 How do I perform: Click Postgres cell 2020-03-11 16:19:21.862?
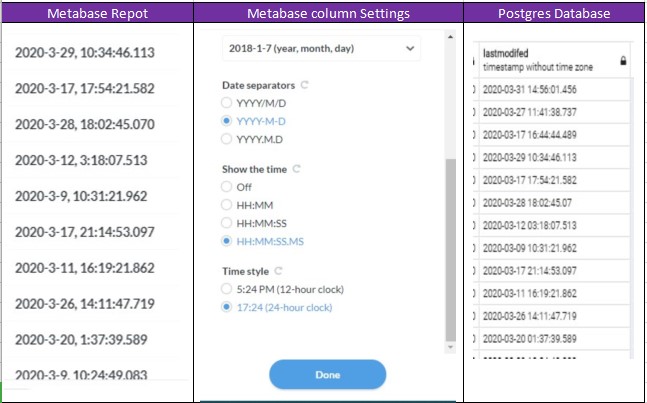click(x=555, y=294)
